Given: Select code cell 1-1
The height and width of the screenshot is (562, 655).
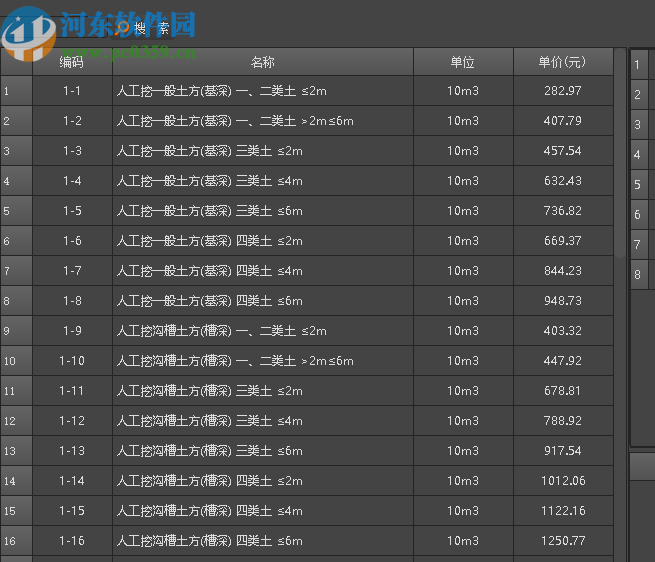Looking at the screenshot, I should pos(72,91).
